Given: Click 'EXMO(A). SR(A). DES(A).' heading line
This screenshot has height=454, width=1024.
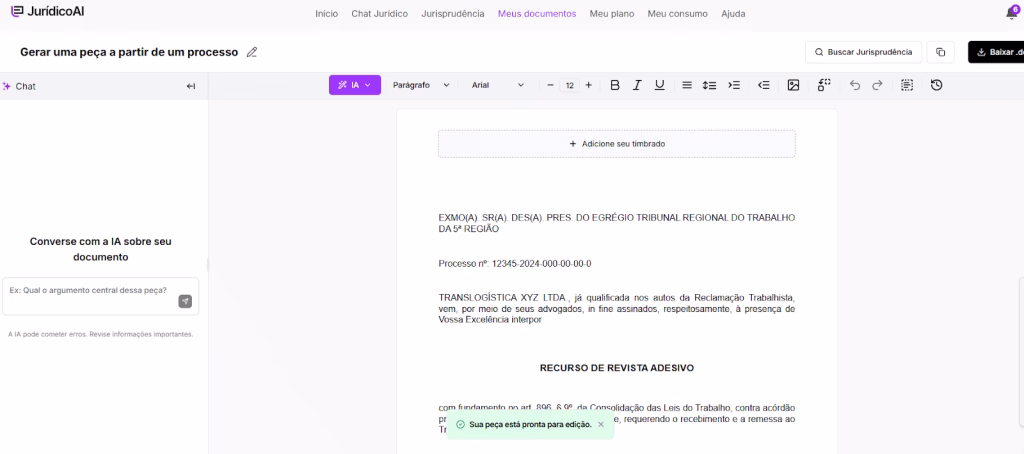Looking at the screenshot, I should coord(616,223).
